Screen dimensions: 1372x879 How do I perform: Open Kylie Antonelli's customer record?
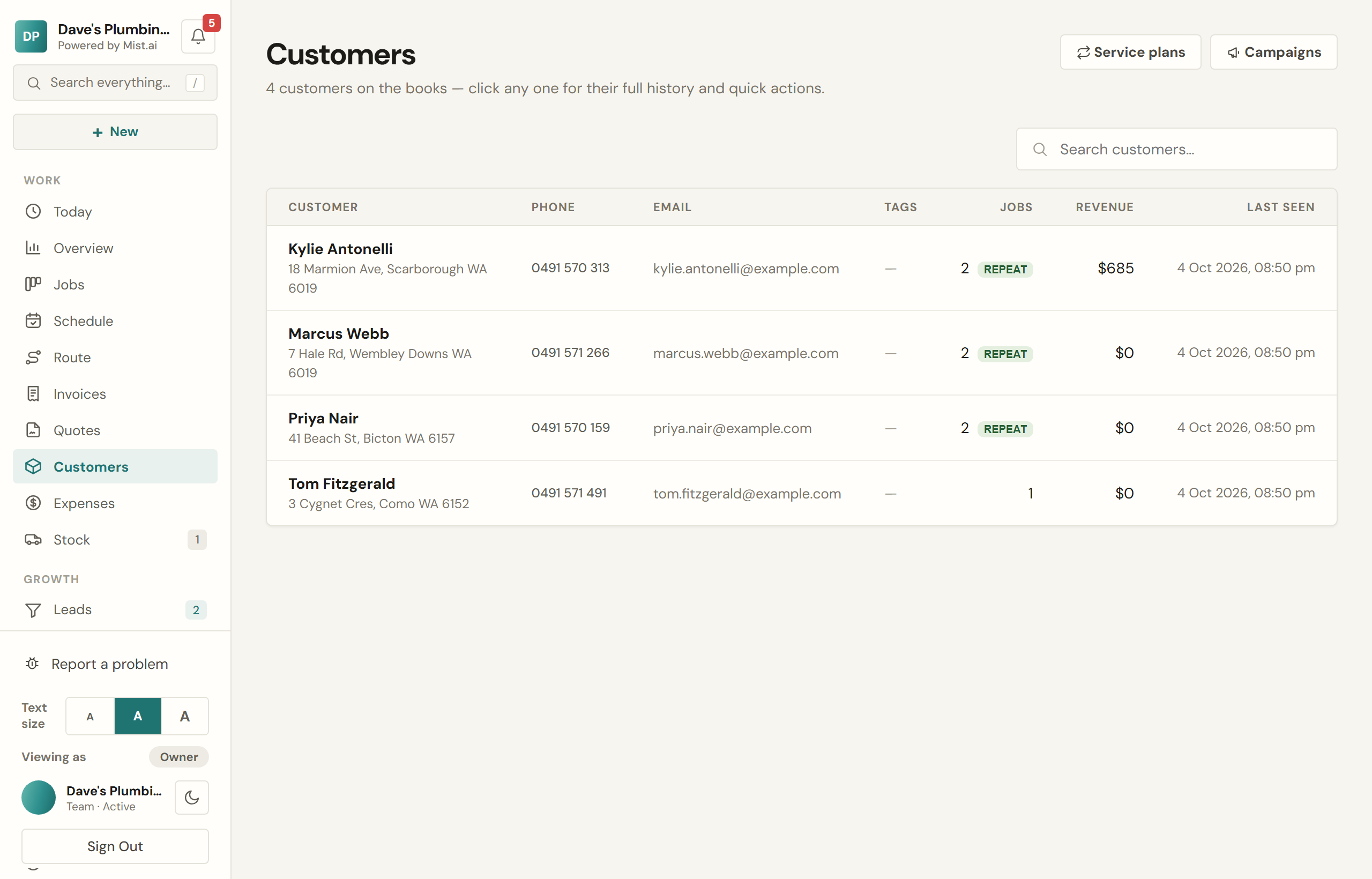[801, 269]
